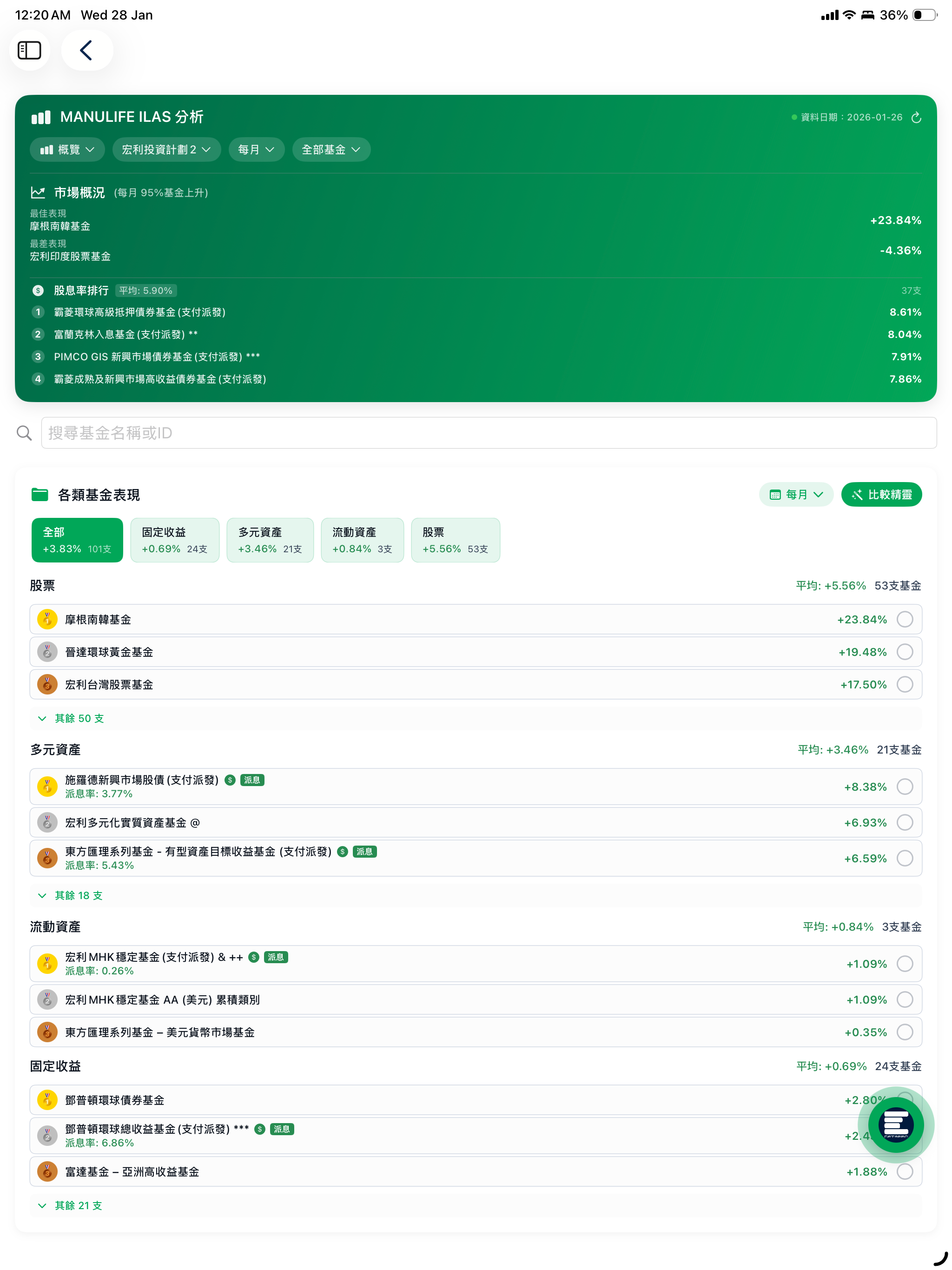Select the compare circle for 宏利台灣股票基金
Viewport: 952px width, 1270px height.
pos(905,684)
